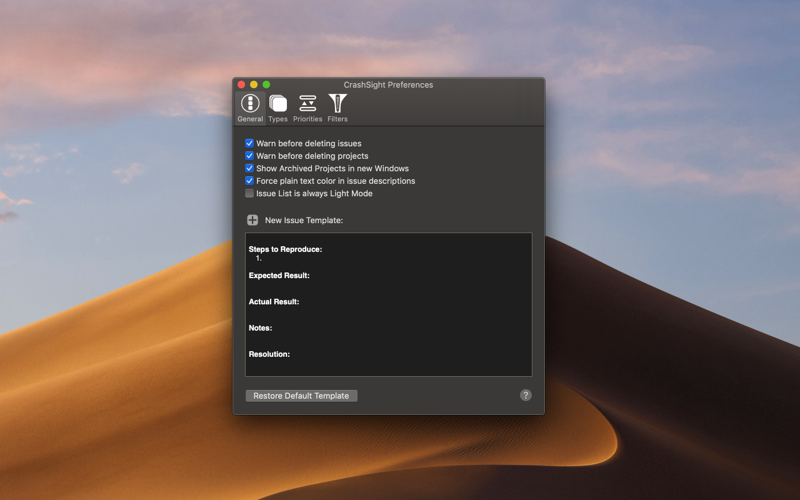Click the Resolution heading in template
Viewport: 800px width, 500px height.
[269, 354]
